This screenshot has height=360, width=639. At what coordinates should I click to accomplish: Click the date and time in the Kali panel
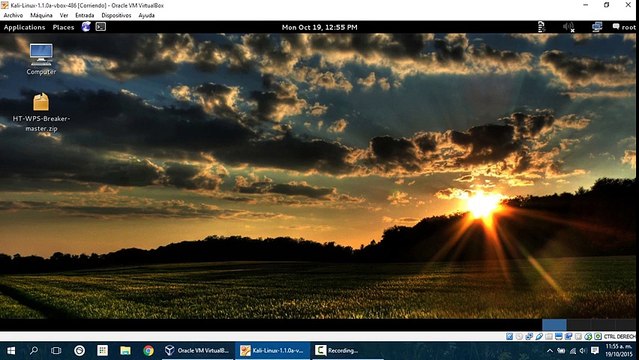[x=320, y=27]
